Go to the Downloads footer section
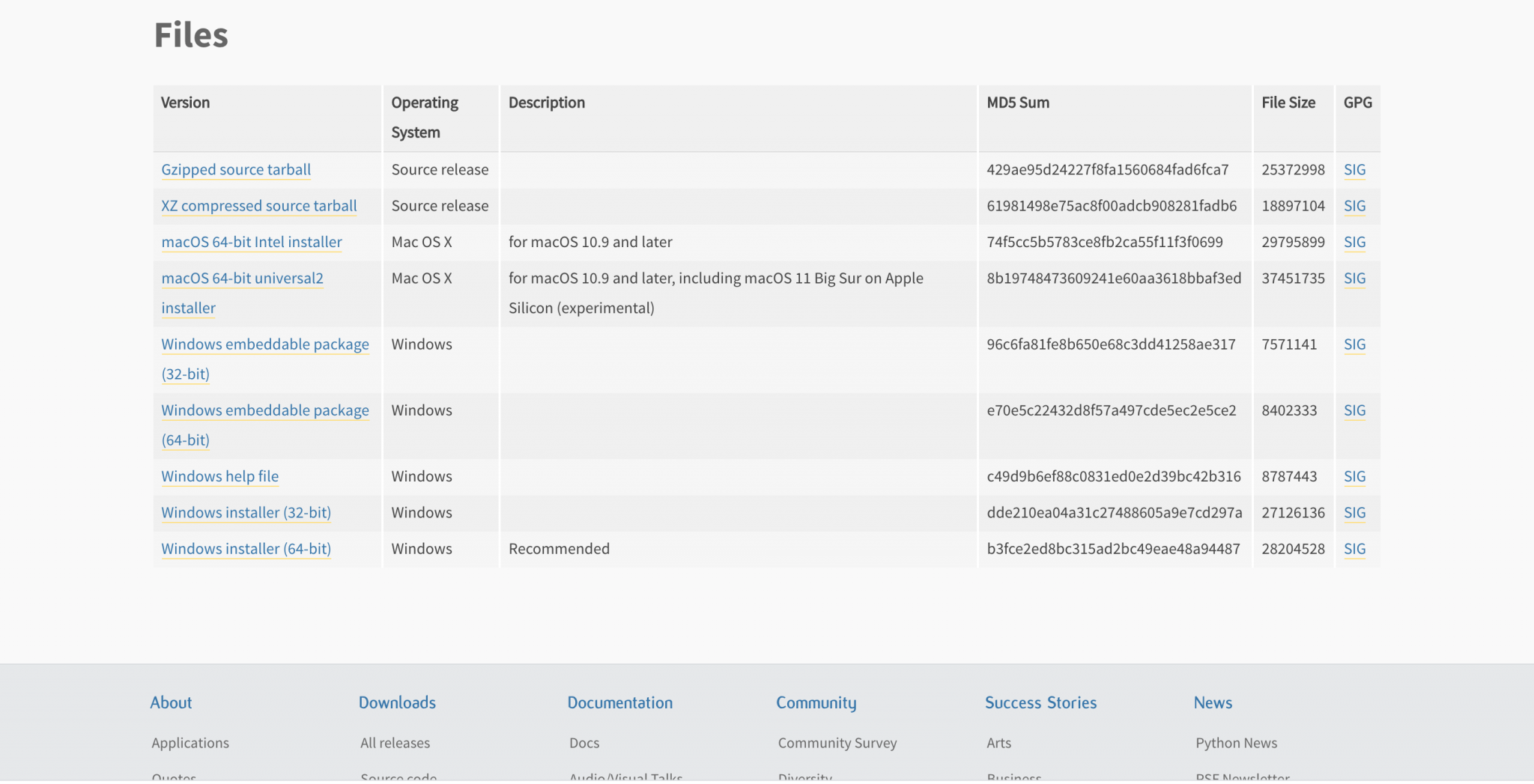This screenshot has height=784, width=1534. click(x=397, y=702)
